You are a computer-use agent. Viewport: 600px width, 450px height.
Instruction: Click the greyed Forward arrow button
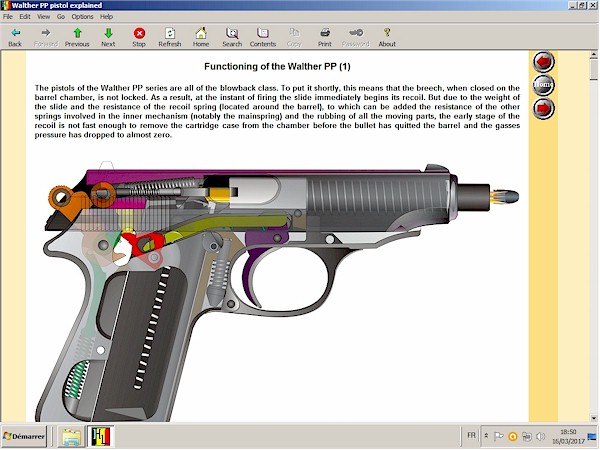click(46, 38)
